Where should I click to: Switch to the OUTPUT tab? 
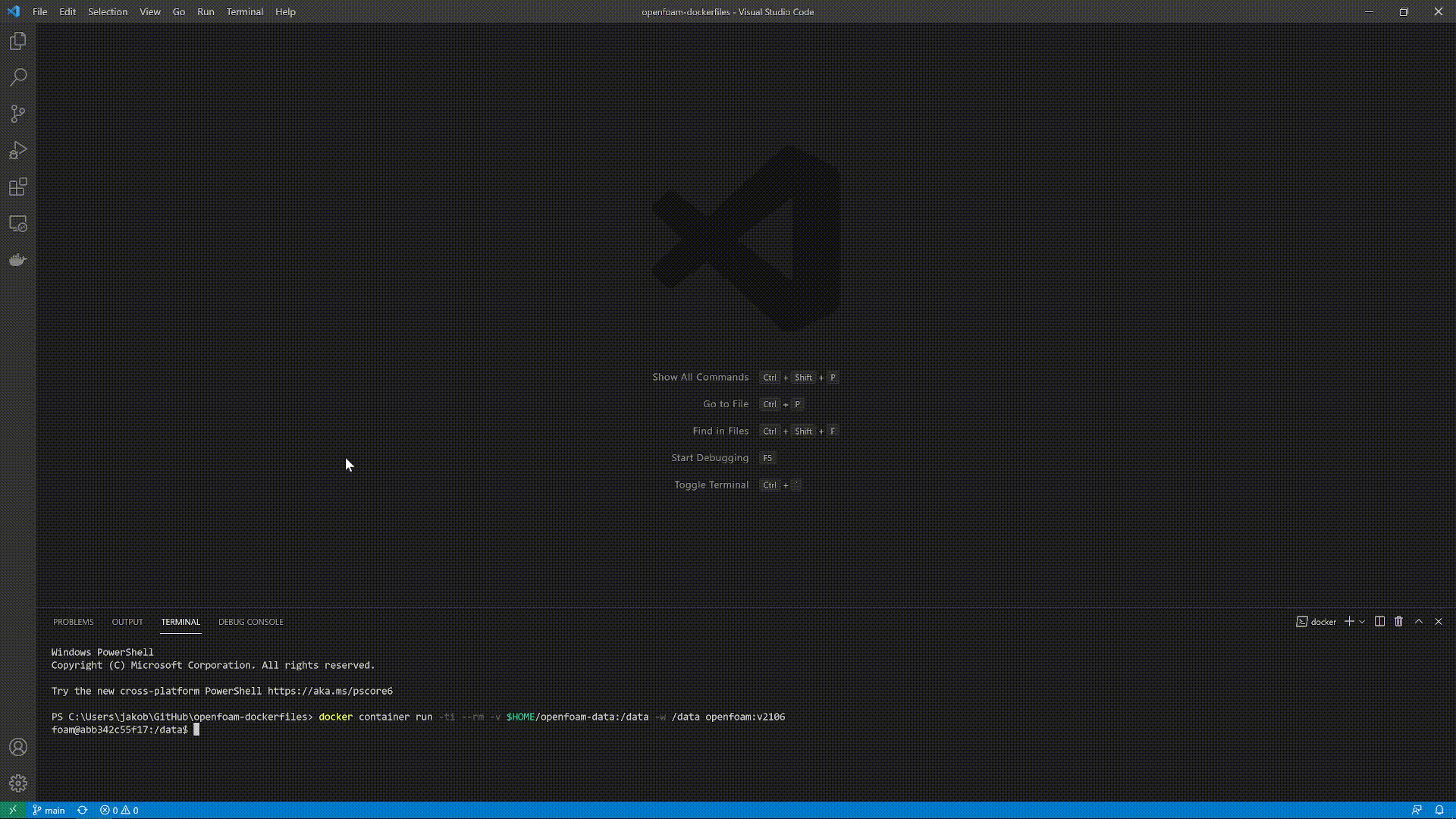(x=127, y=621)
